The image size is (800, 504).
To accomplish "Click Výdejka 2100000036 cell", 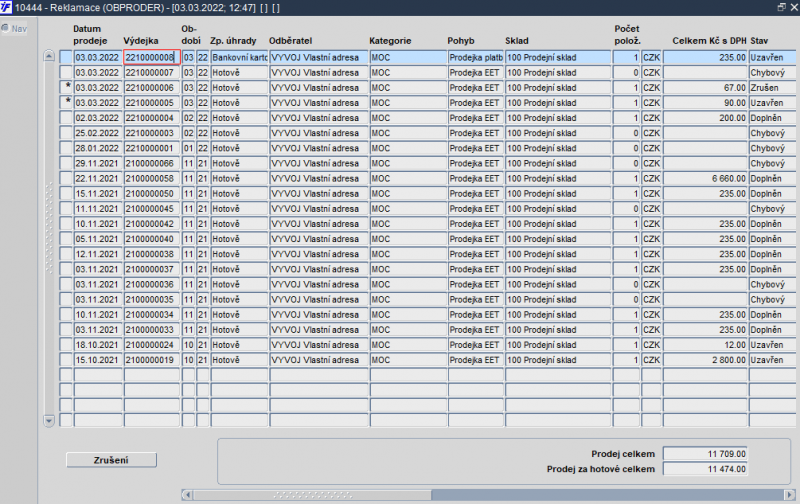I will (x=152, y=284).
